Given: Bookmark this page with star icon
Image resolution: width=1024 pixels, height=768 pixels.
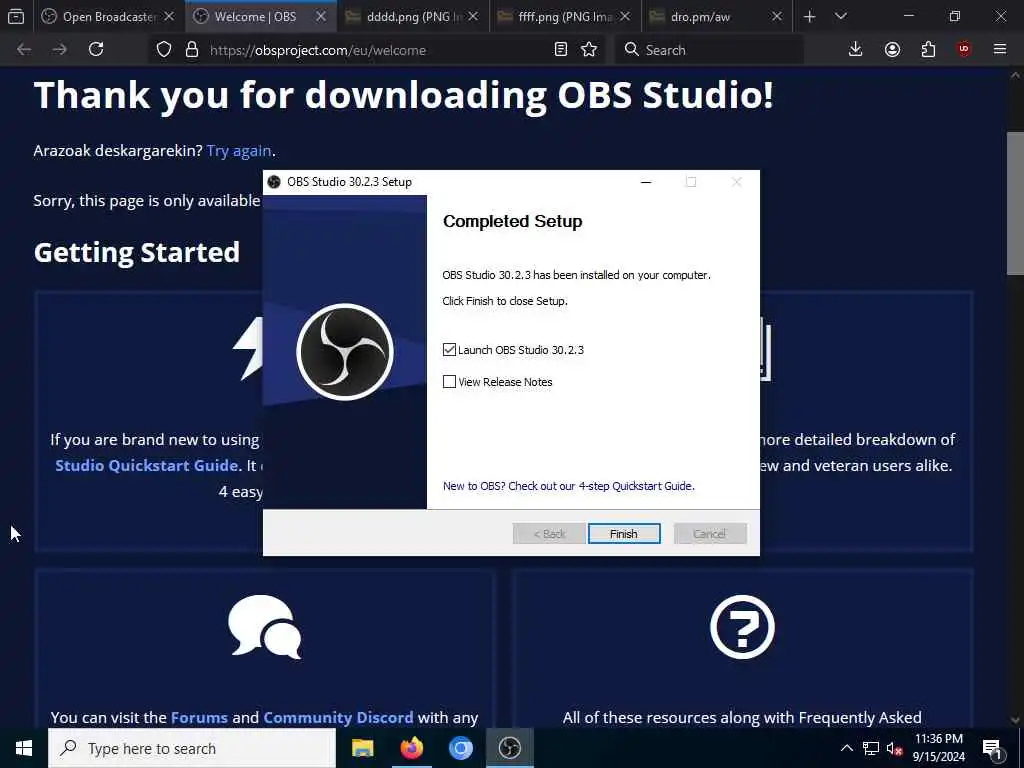Looking at the screenshot, I should coord(589,50).
